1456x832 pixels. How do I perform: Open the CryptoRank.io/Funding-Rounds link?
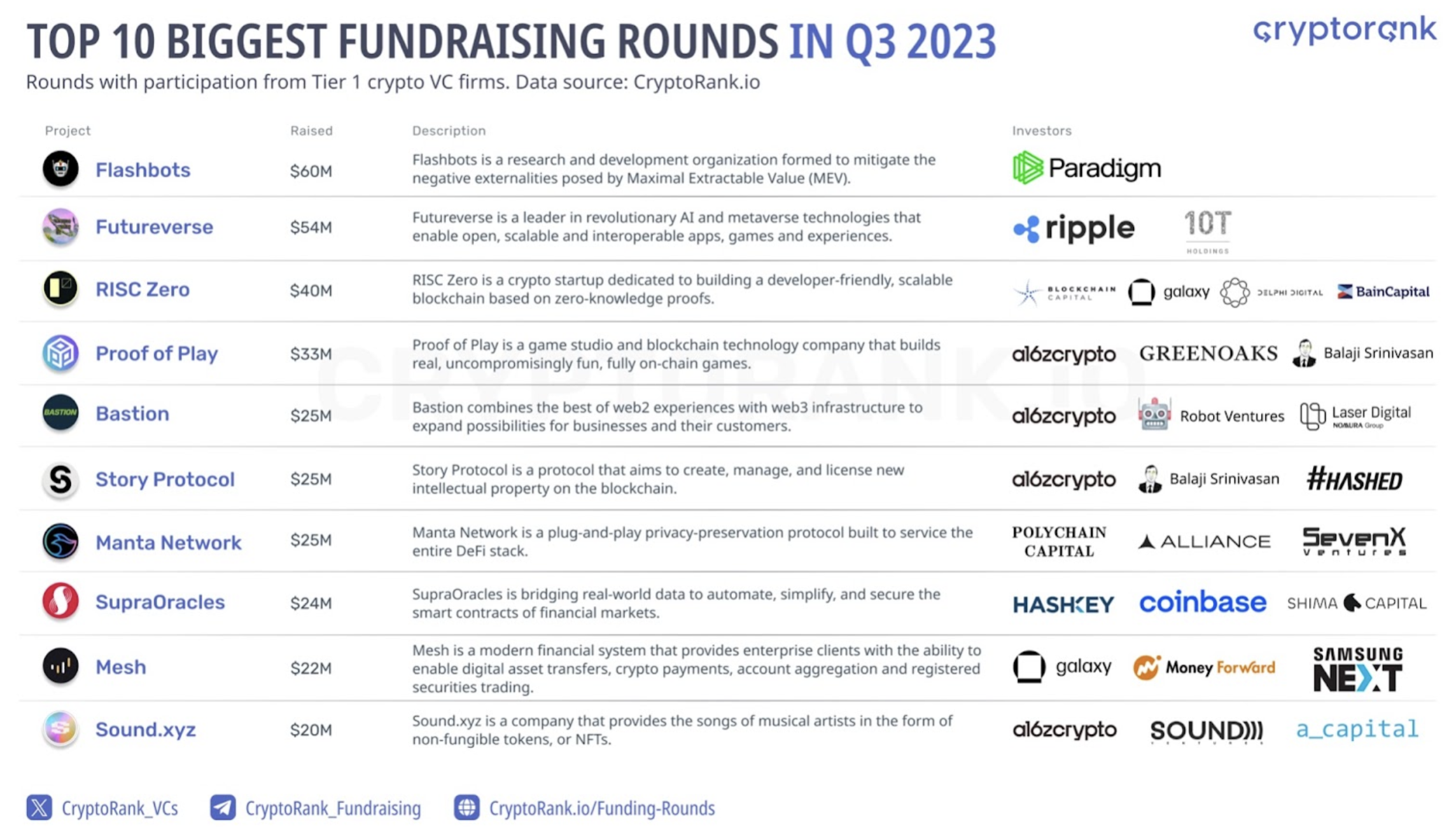(602, 808)
